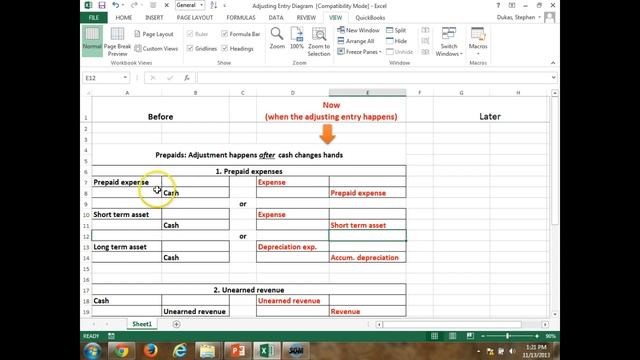Click the horizontal scrollbar track
640x360 pixels.
pyautogui.click(x=462, y=324)
